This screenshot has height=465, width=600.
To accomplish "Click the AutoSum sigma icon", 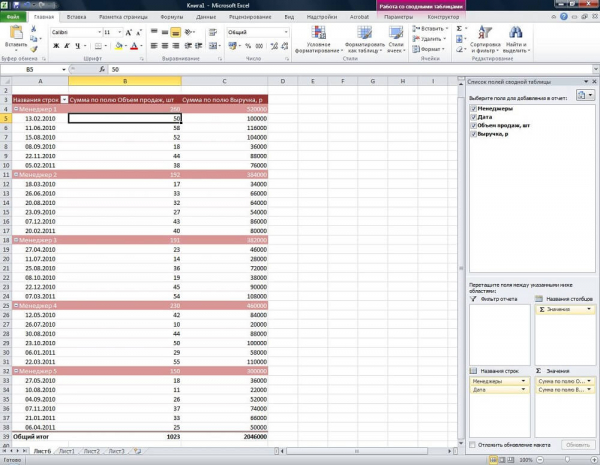I will [x=459, y=29].
